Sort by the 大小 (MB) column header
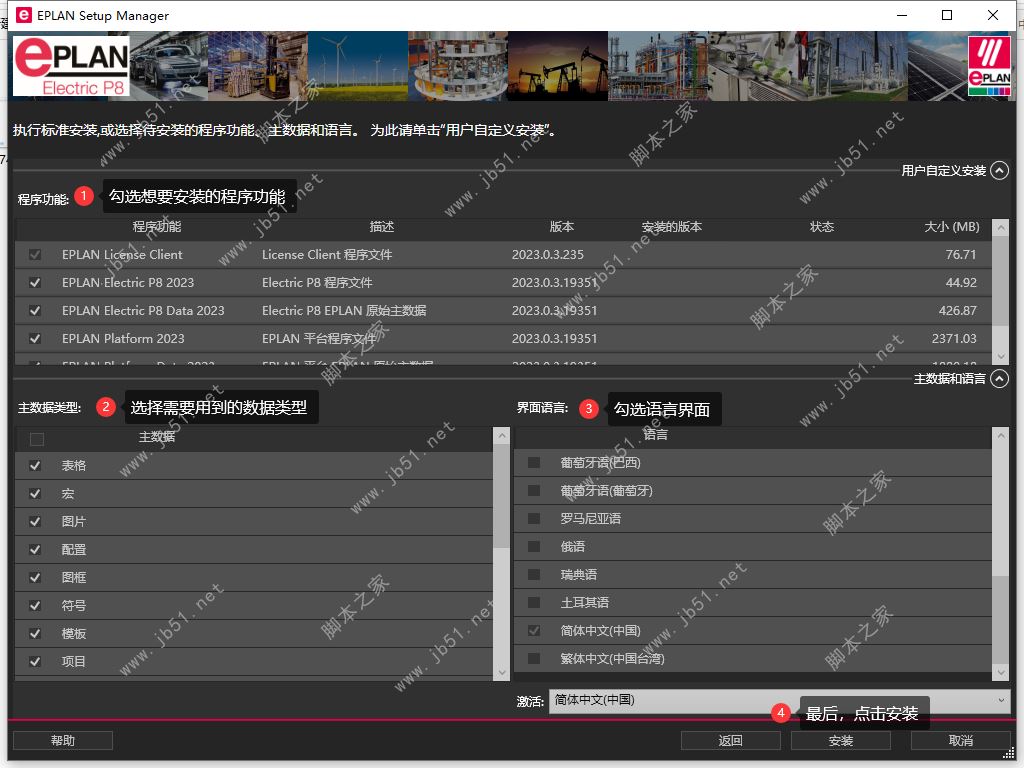 952,227
